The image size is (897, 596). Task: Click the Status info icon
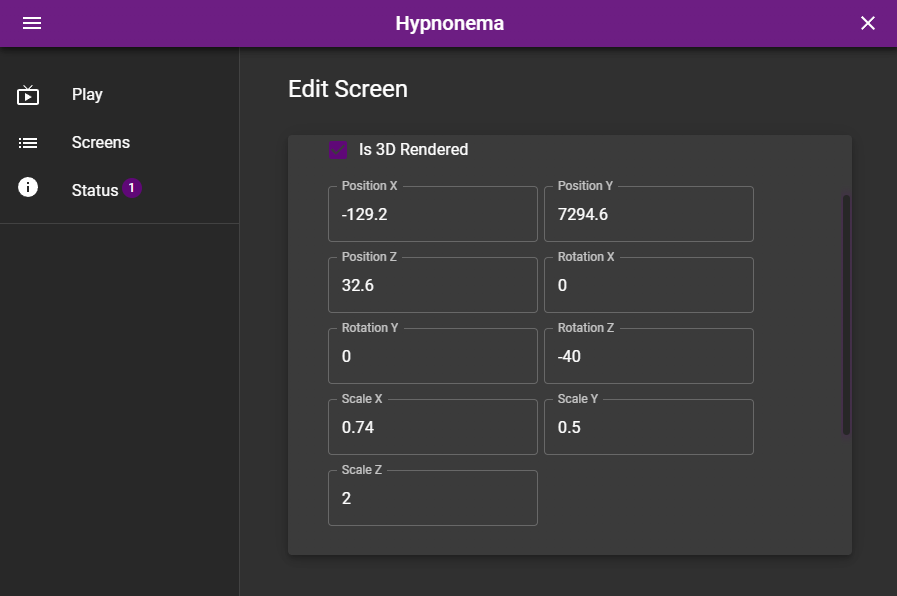pos(28,188)
